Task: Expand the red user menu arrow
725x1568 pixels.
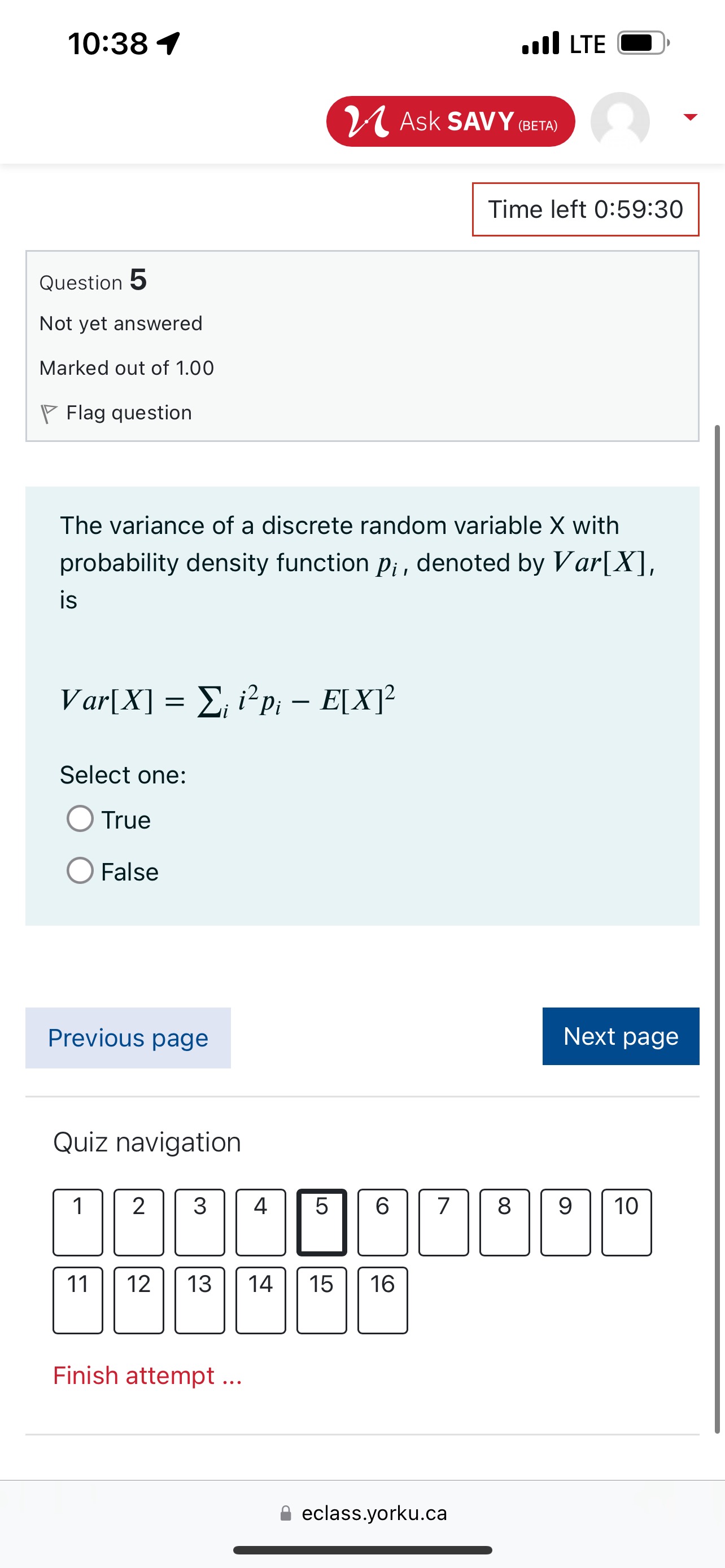Action: coord(689,117)
